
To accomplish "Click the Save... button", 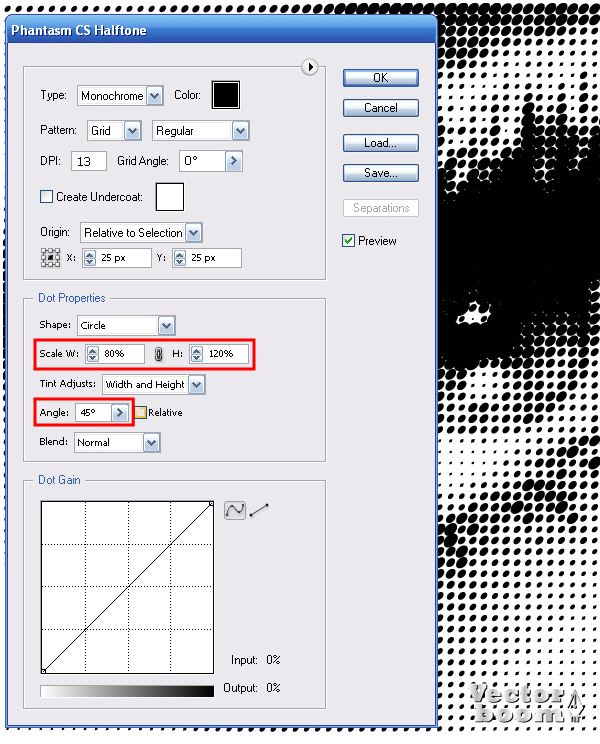I will [x=381, y=173].
